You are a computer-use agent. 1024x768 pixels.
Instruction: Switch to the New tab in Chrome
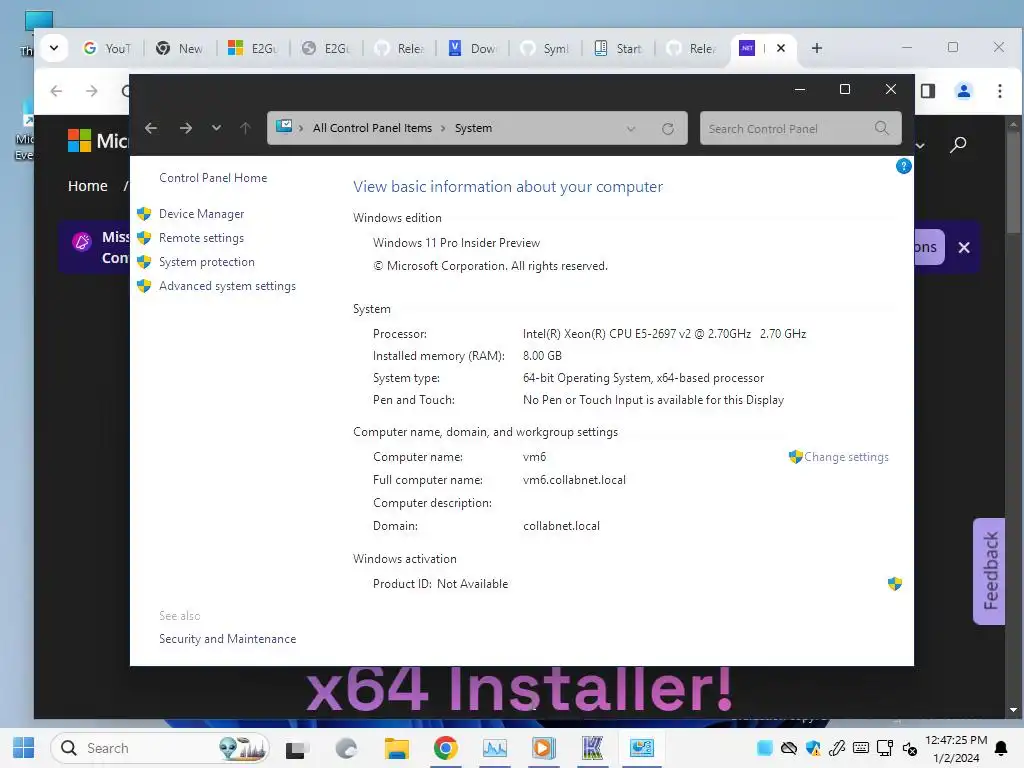tap(180, 48)
